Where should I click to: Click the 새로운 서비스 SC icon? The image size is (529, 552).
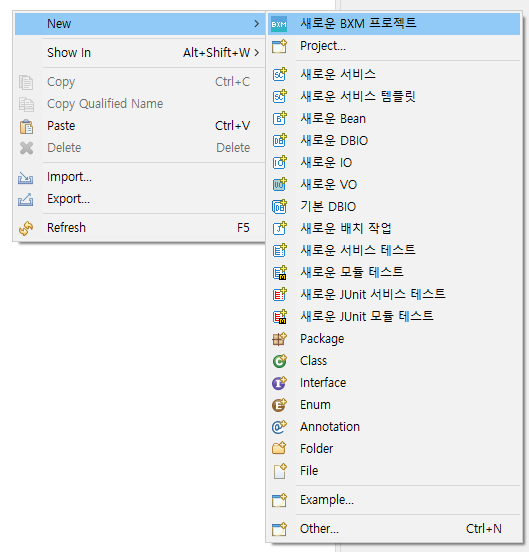279,74
